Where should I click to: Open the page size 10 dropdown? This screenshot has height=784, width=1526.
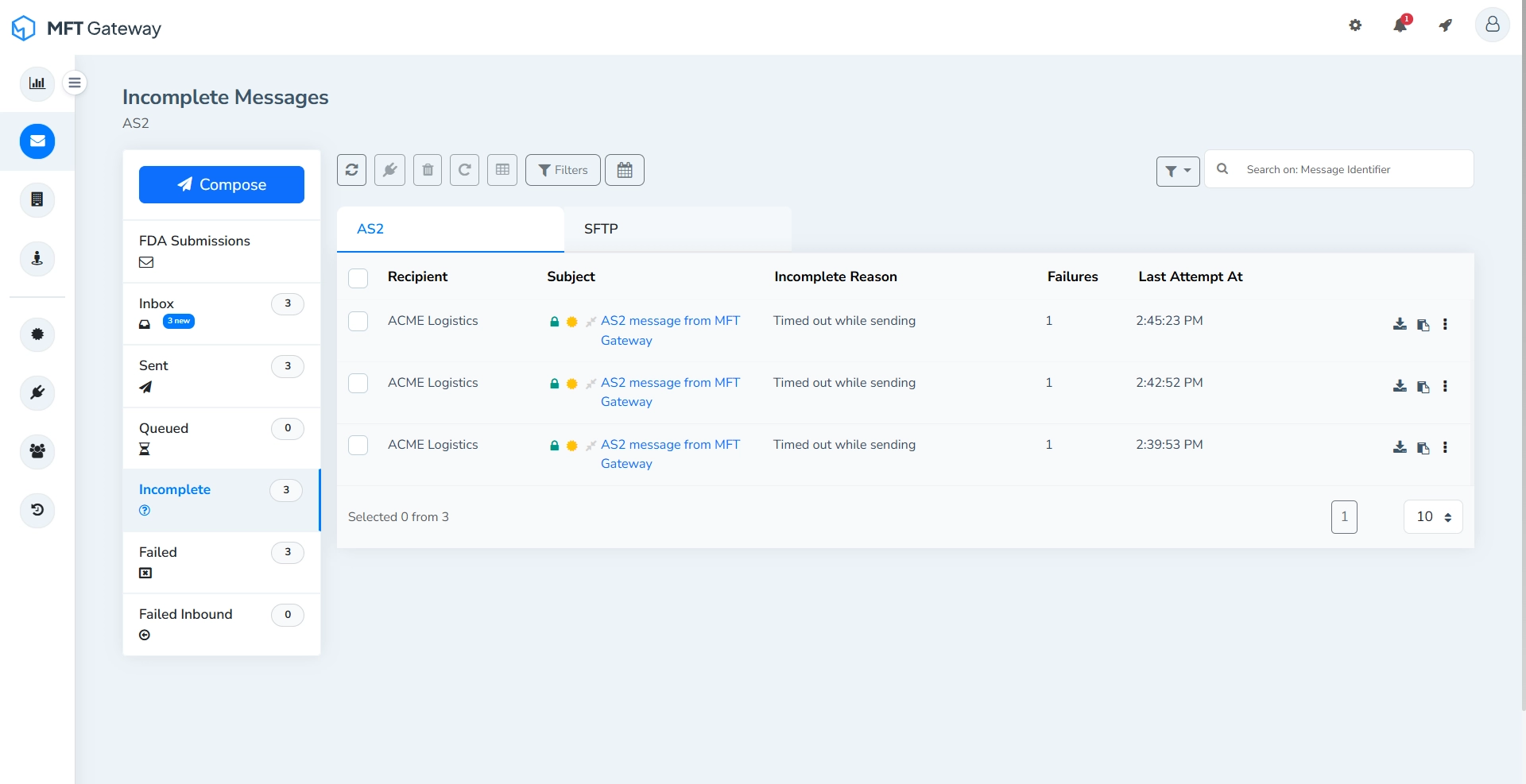pos(1434,517)
